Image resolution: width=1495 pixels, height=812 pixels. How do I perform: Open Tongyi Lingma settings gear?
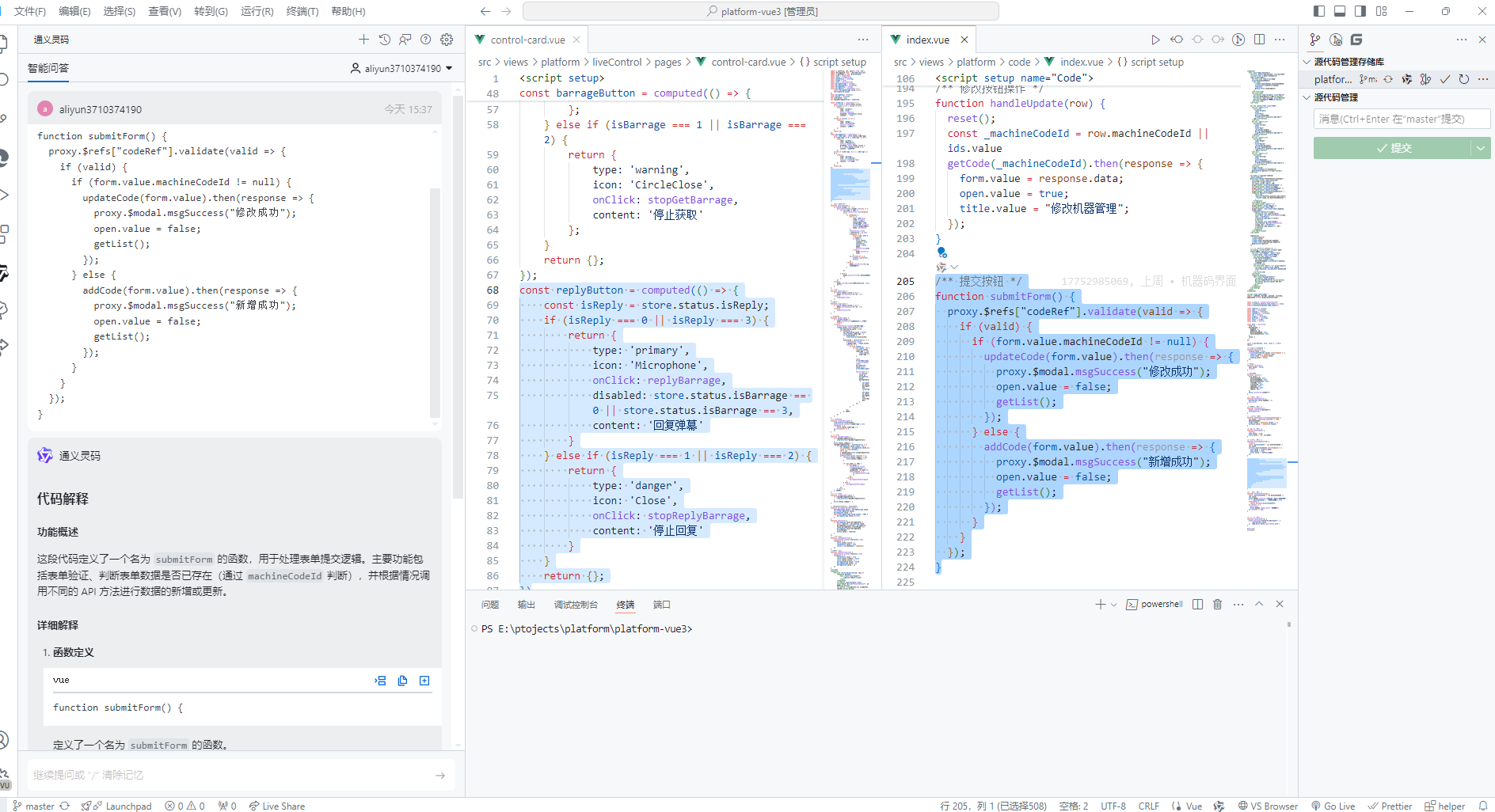[447, 40]
